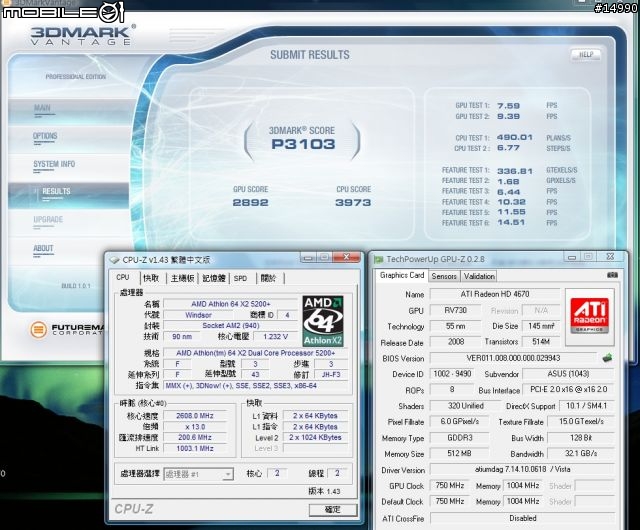Click the HT Link value 1003.1 MHz
The image size is (640, 530).
195,448
